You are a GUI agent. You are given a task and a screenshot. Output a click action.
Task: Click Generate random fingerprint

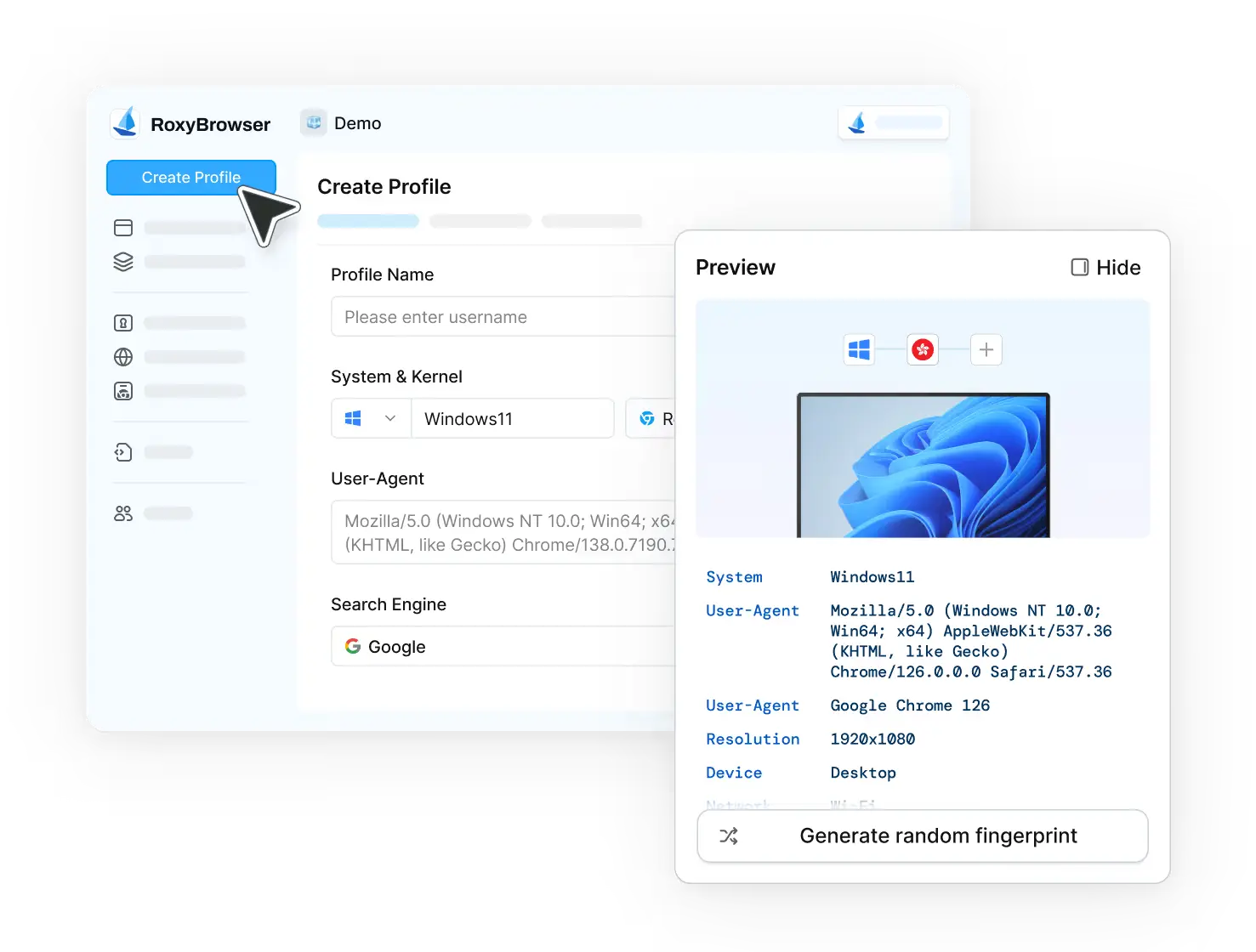click(x=923, y=836)
